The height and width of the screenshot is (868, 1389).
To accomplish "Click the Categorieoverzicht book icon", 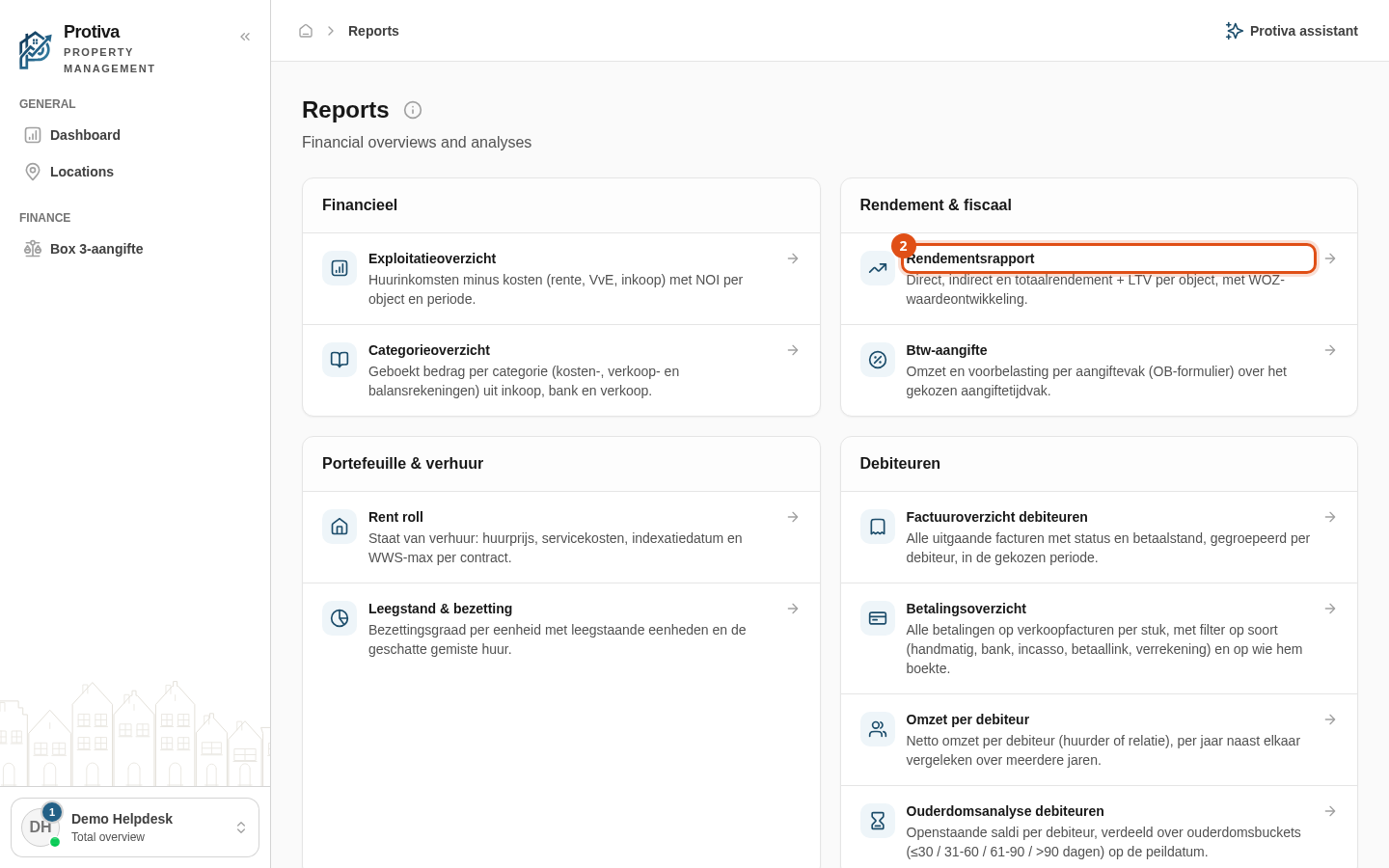I will (340, 360).
